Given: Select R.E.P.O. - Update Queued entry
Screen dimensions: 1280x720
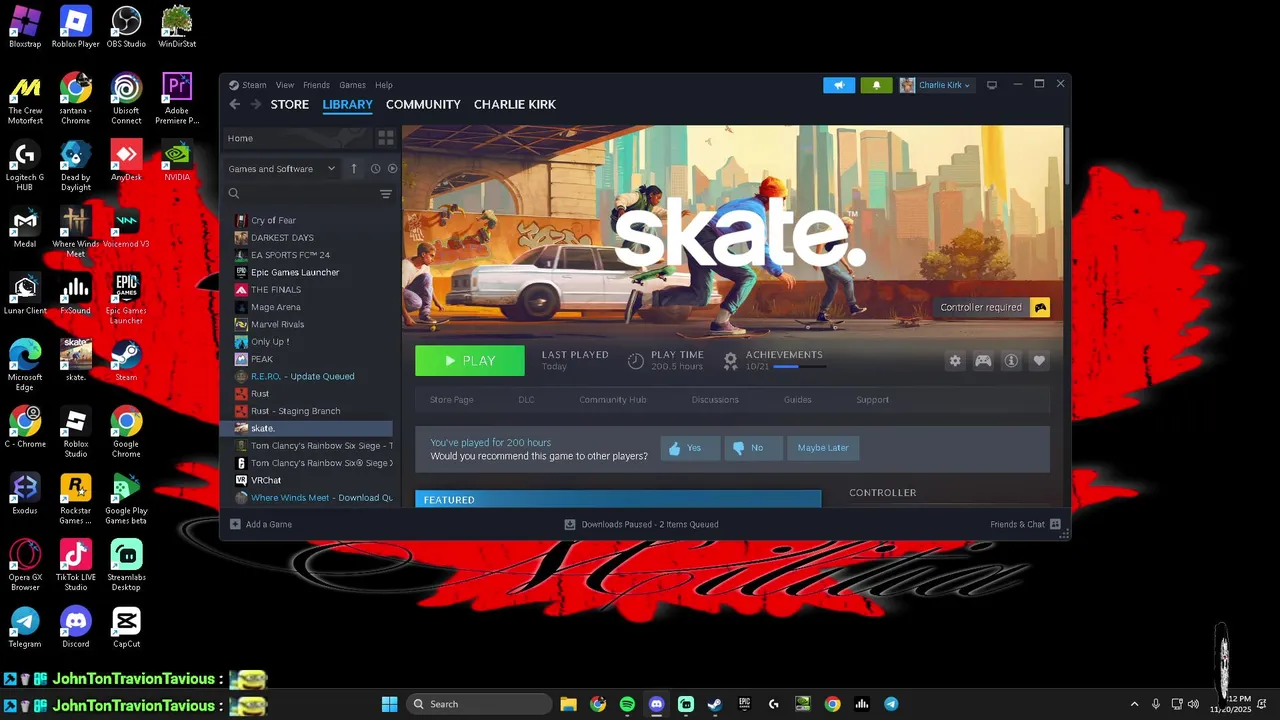Looking at the screenshot, I should click(307, 376).
